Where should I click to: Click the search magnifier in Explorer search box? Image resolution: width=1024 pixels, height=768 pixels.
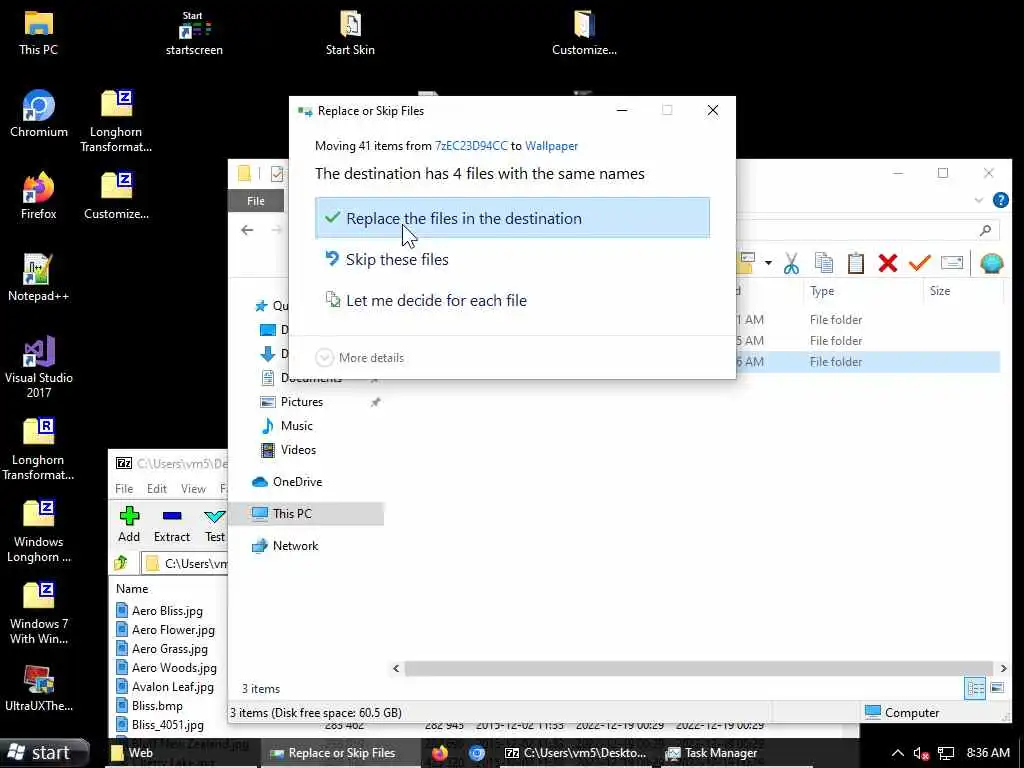985,230
